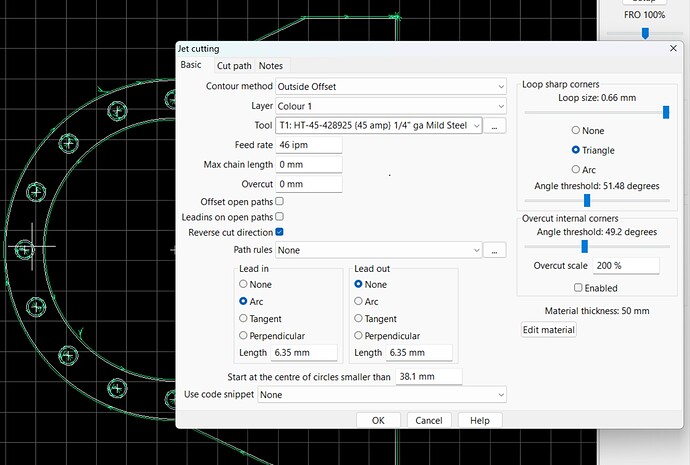Click Loop sharp corners angle threshold slider
Screen dimensions: 690x465
(587, 201)
